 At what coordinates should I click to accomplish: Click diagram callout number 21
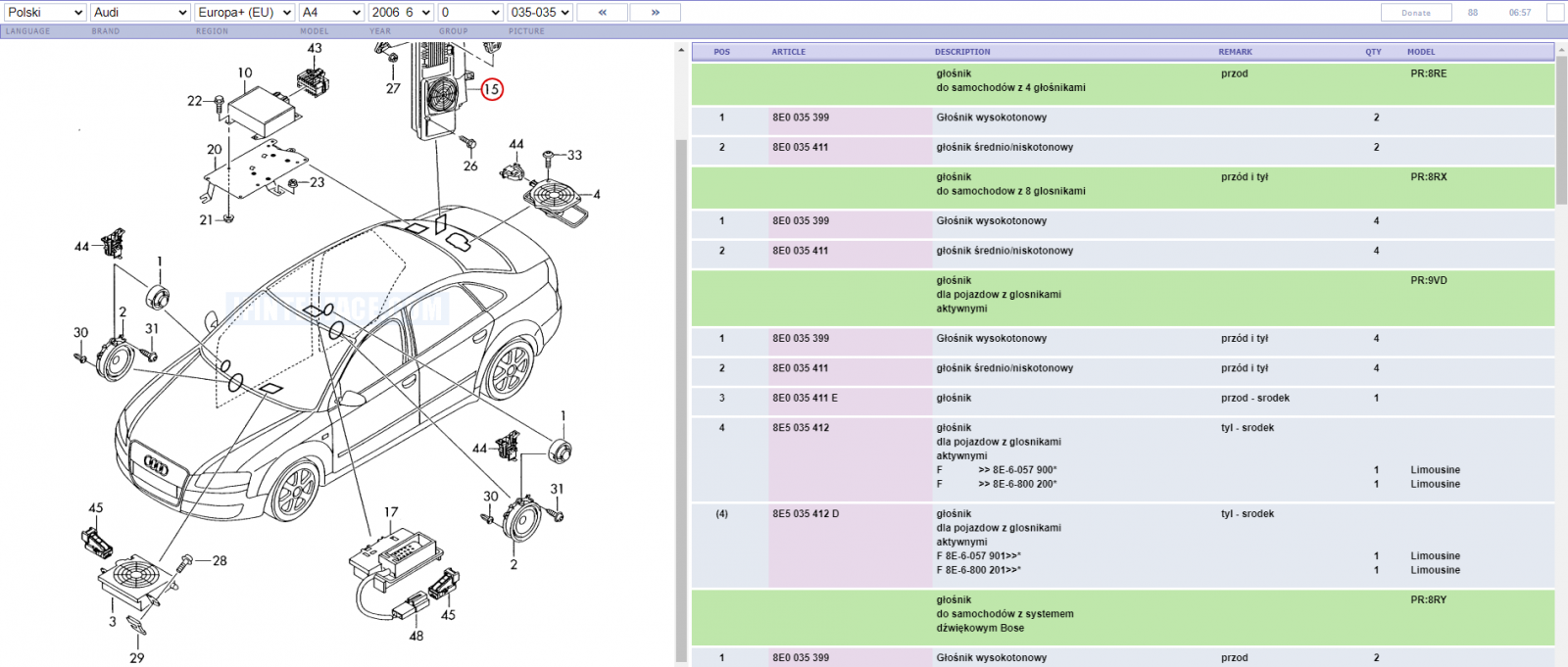[x=206, y=220]
